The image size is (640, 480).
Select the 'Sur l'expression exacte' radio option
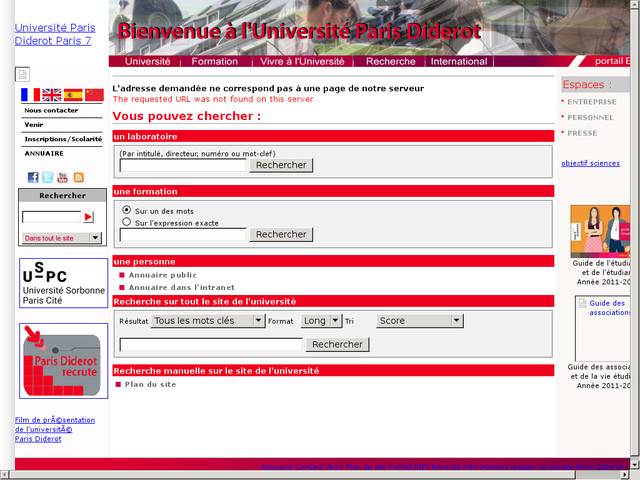point(127,222)
